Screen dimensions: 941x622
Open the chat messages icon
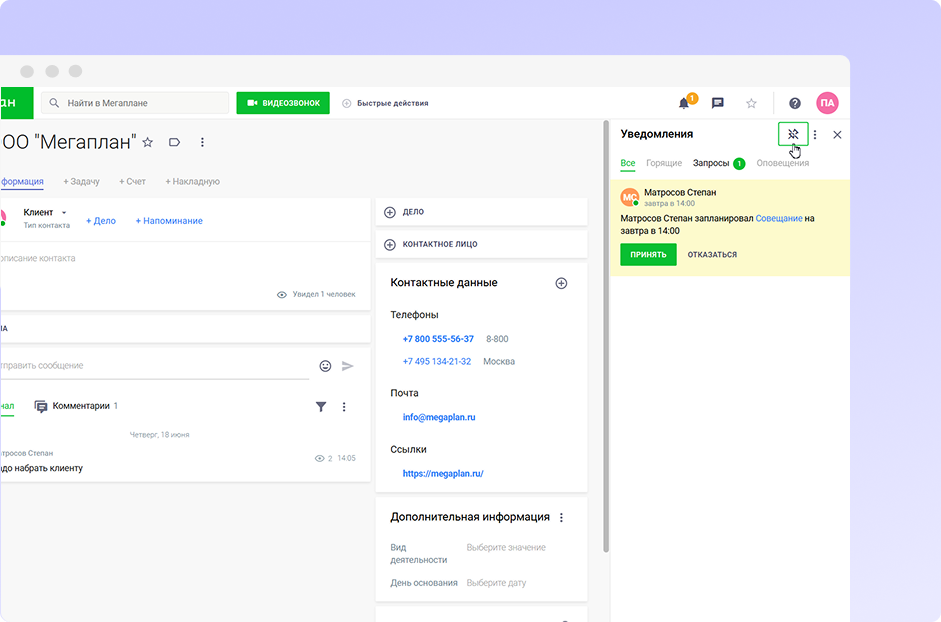coord(718,103)
